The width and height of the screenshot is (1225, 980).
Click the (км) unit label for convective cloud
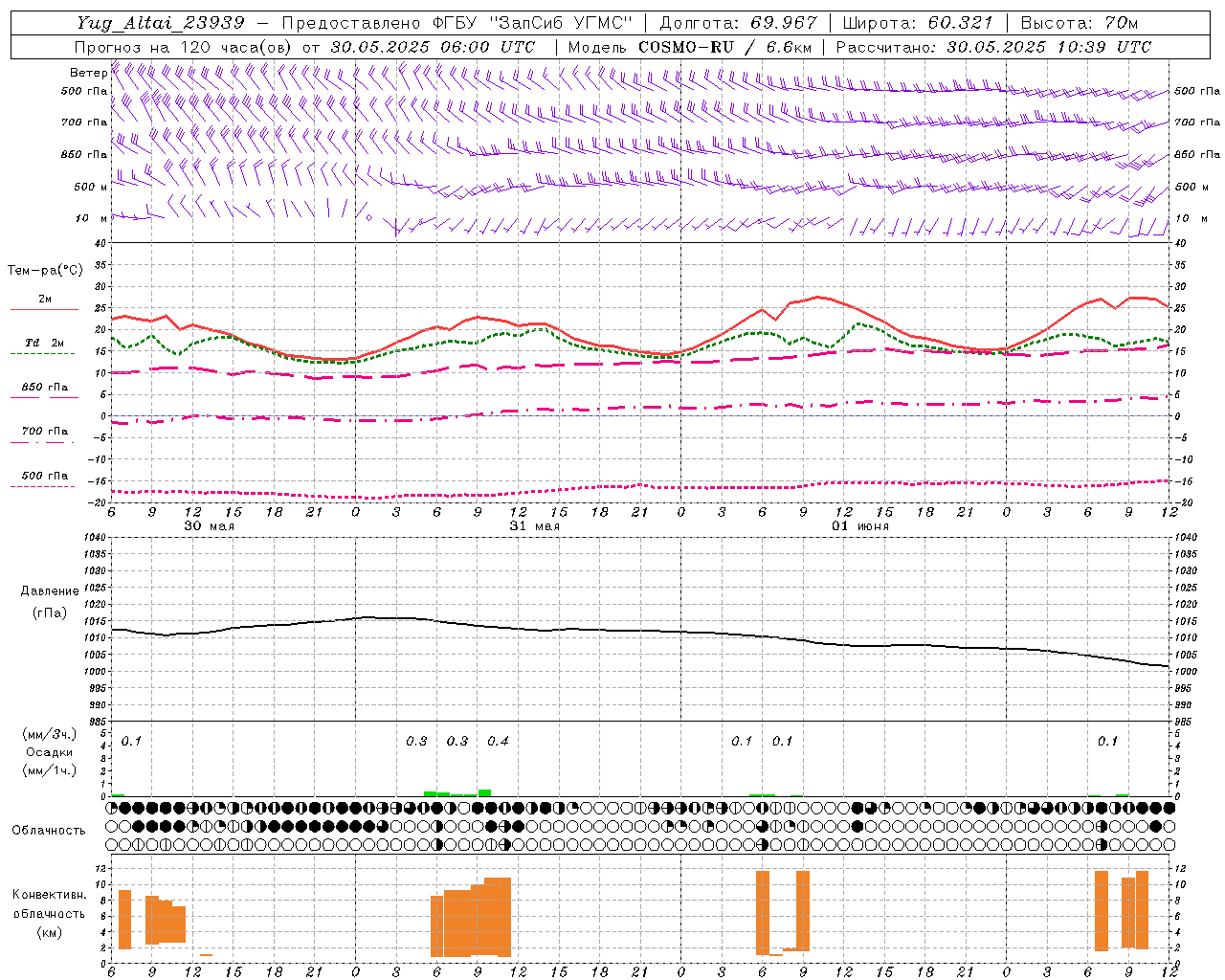pyautogui.click(x=50, y=932)
